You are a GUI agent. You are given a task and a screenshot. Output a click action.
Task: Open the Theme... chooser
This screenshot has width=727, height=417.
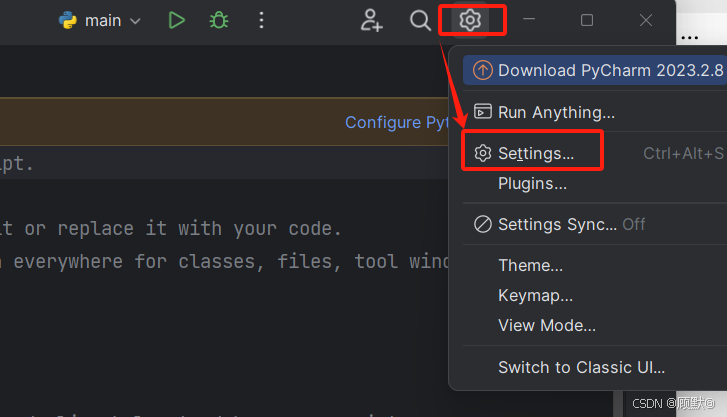pyautogui.click(x=530, y=265)
